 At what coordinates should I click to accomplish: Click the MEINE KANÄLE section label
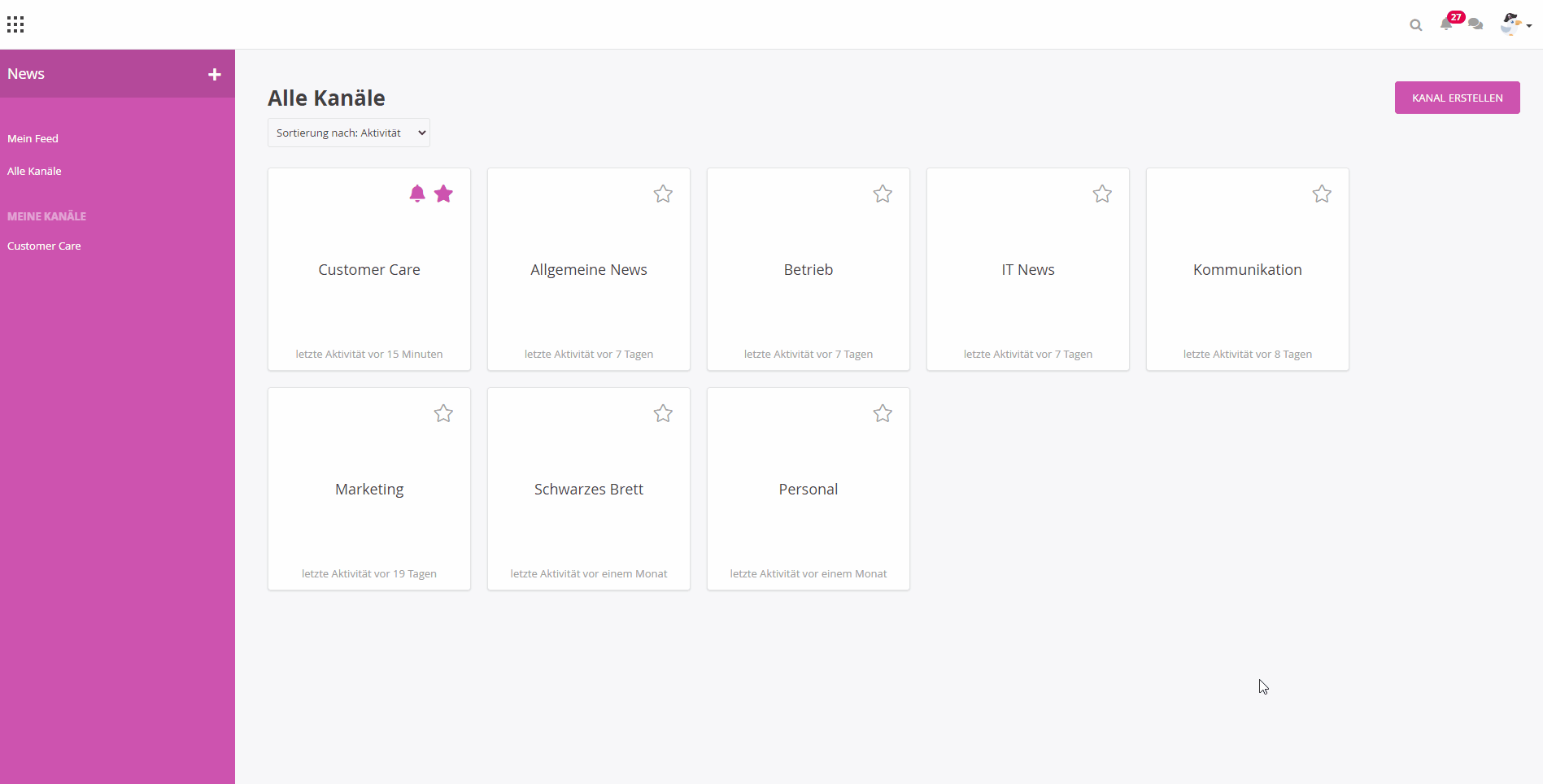(46, 216)
